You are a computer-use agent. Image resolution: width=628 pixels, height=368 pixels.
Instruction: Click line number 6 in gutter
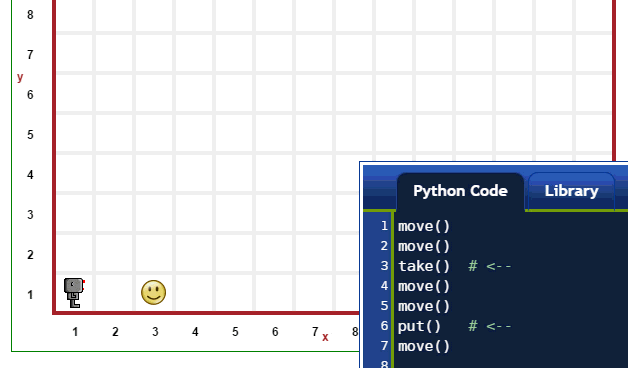(384, 326)
